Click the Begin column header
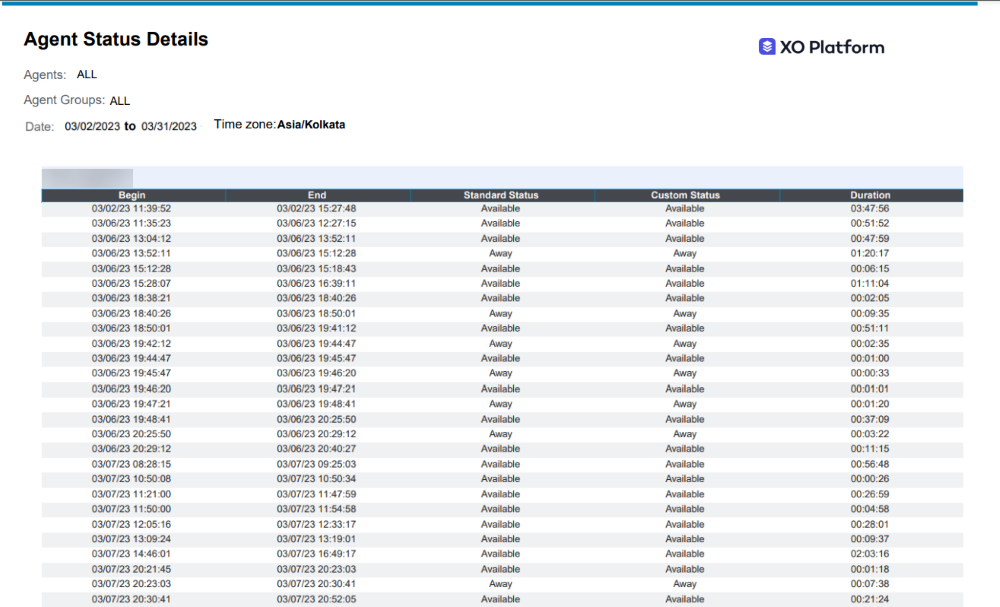This screenshot has height=607, width=1000. pyautogui.click(x=132, y=195)
